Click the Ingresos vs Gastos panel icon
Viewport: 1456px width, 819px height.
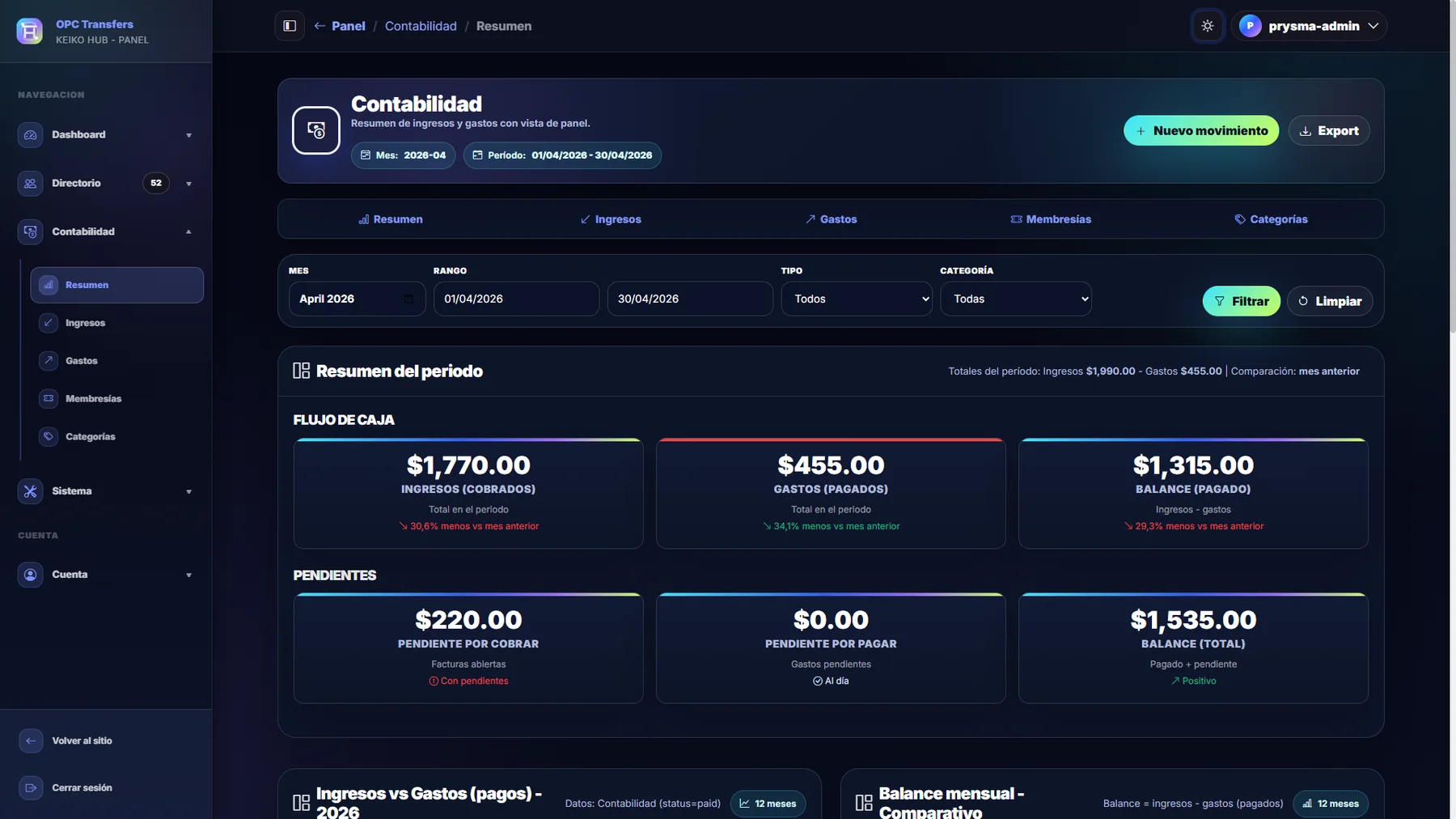tap(301, 803)
